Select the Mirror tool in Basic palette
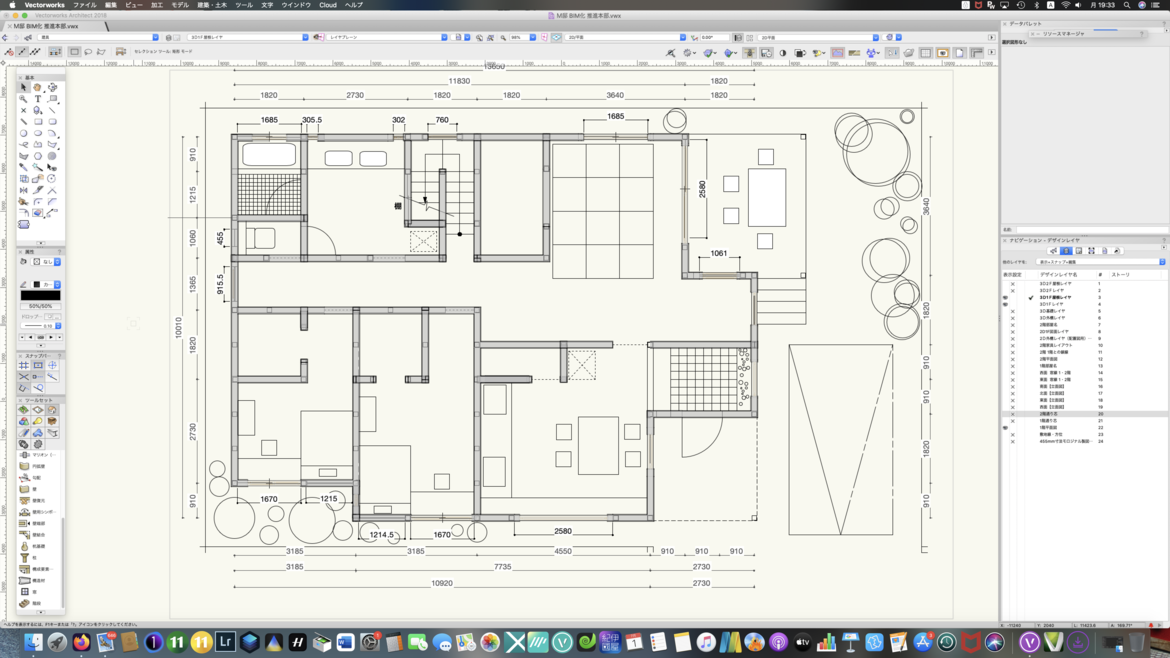The image size is (1170, 658). click(23, 190)
